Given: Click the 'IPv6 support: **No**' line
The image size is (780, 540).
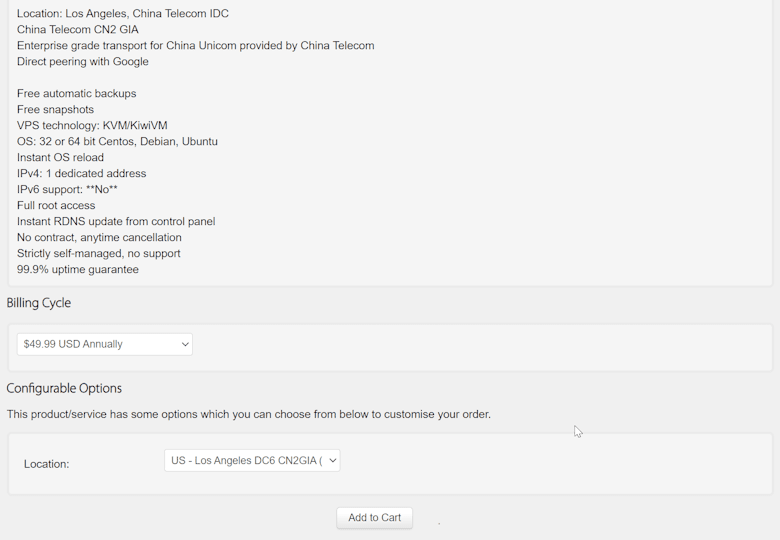Looking at the screenshot, I should click(x=67, y=190).
